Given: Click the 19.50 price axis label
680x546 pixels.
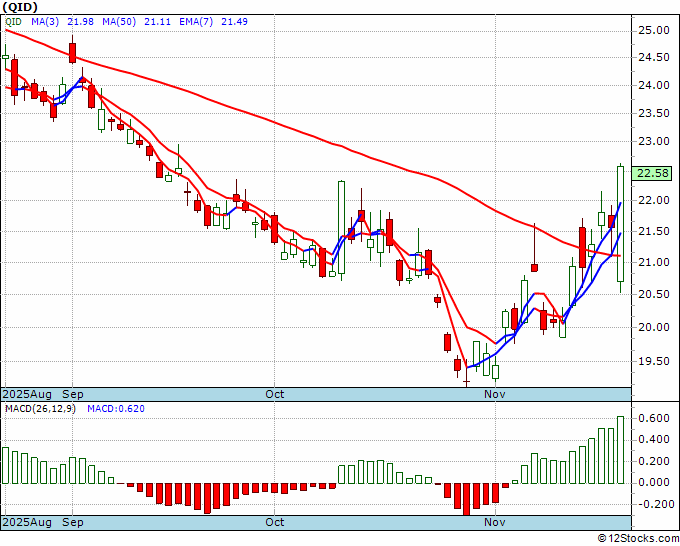Looking at the screenshot, I should point(654,361).
